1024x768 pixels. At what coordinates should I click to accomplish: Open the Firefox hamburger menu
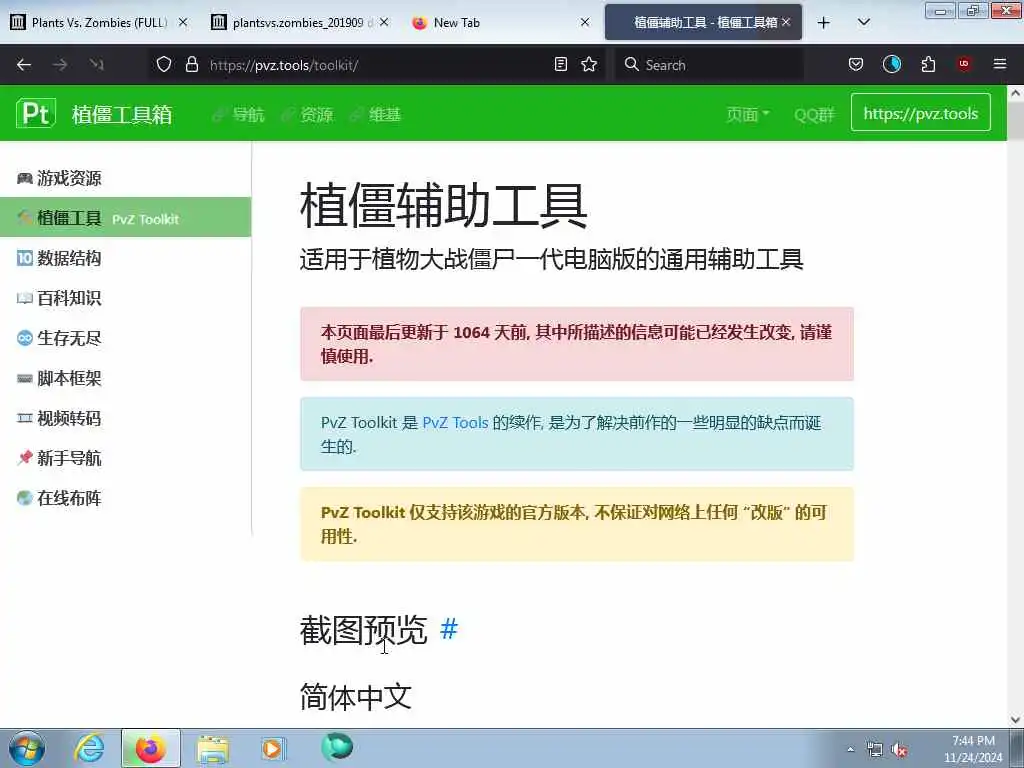[999, 64]
